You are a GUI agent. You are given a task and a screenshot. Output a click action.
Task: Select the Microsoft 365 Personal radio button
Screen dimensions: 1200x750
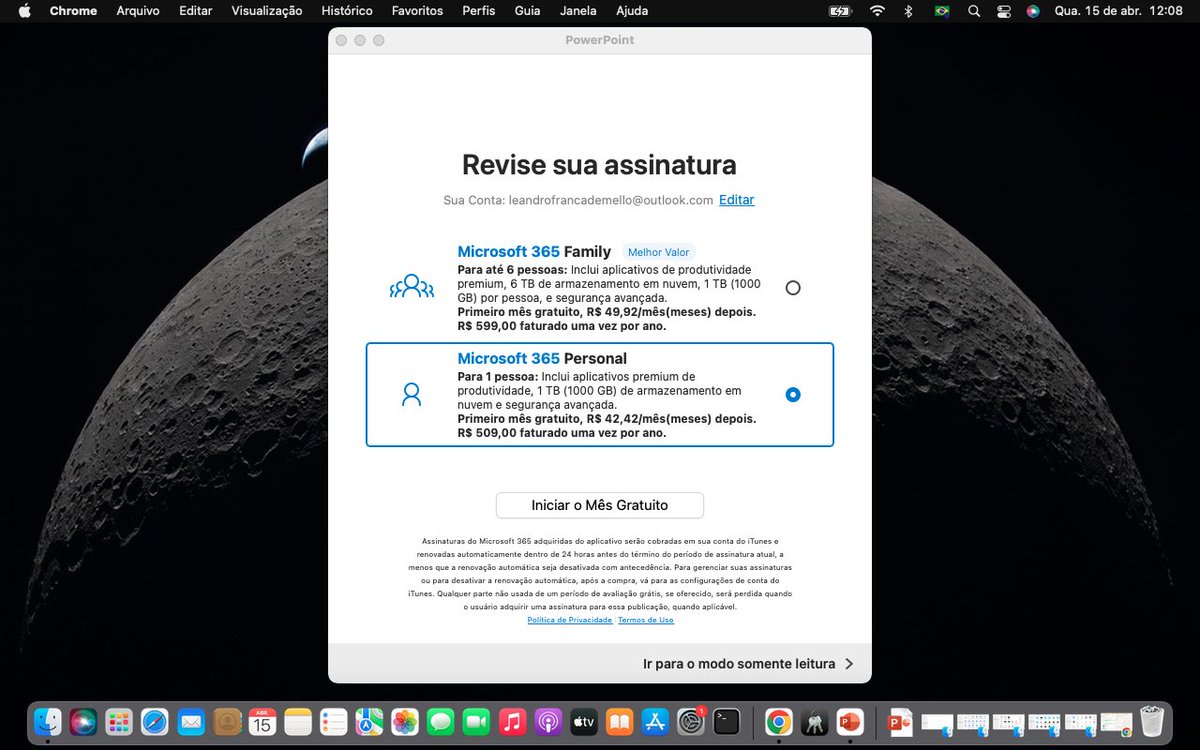click(793, 395)
